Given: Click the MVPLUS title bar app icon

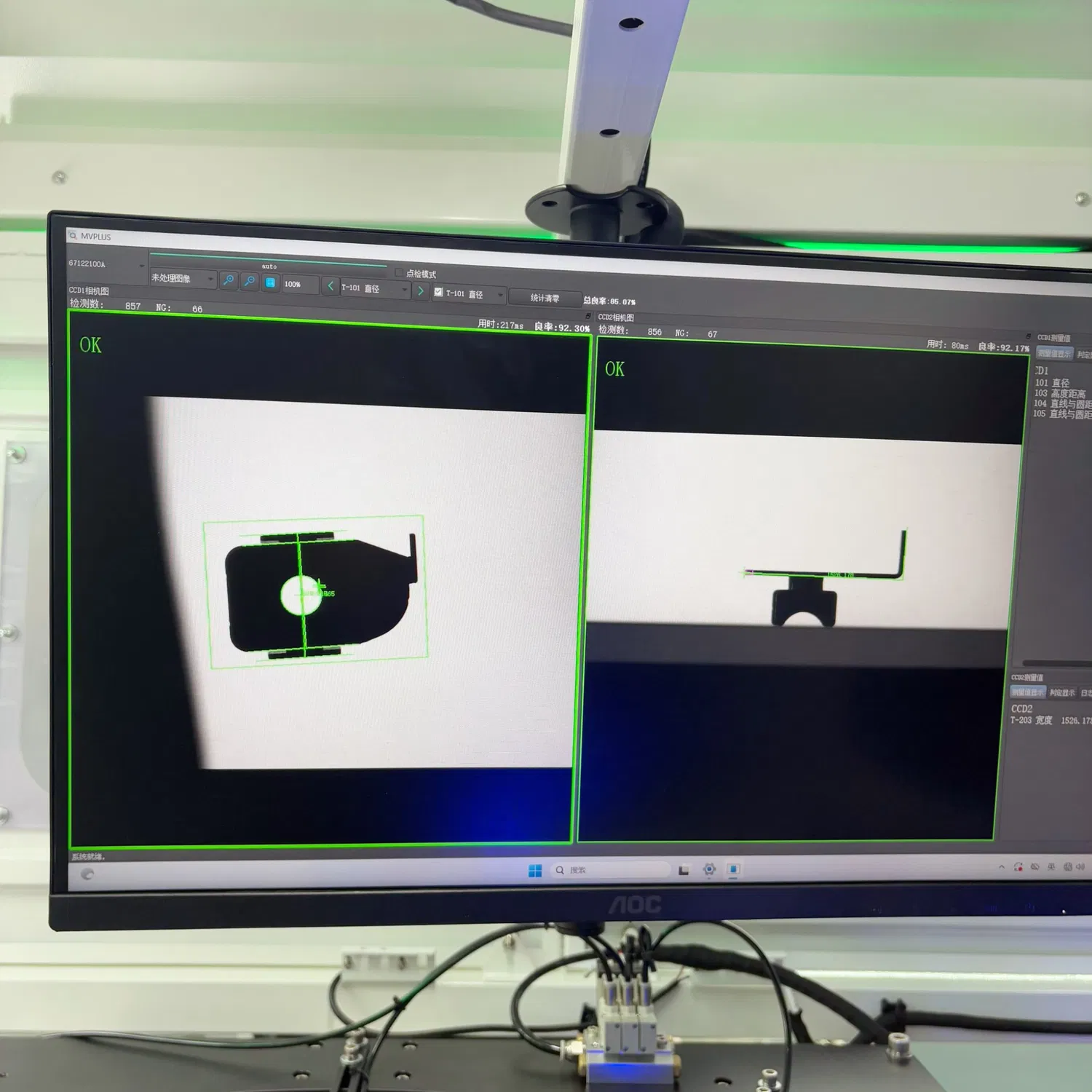Looking at the screenshot, I should pos(73,236).
